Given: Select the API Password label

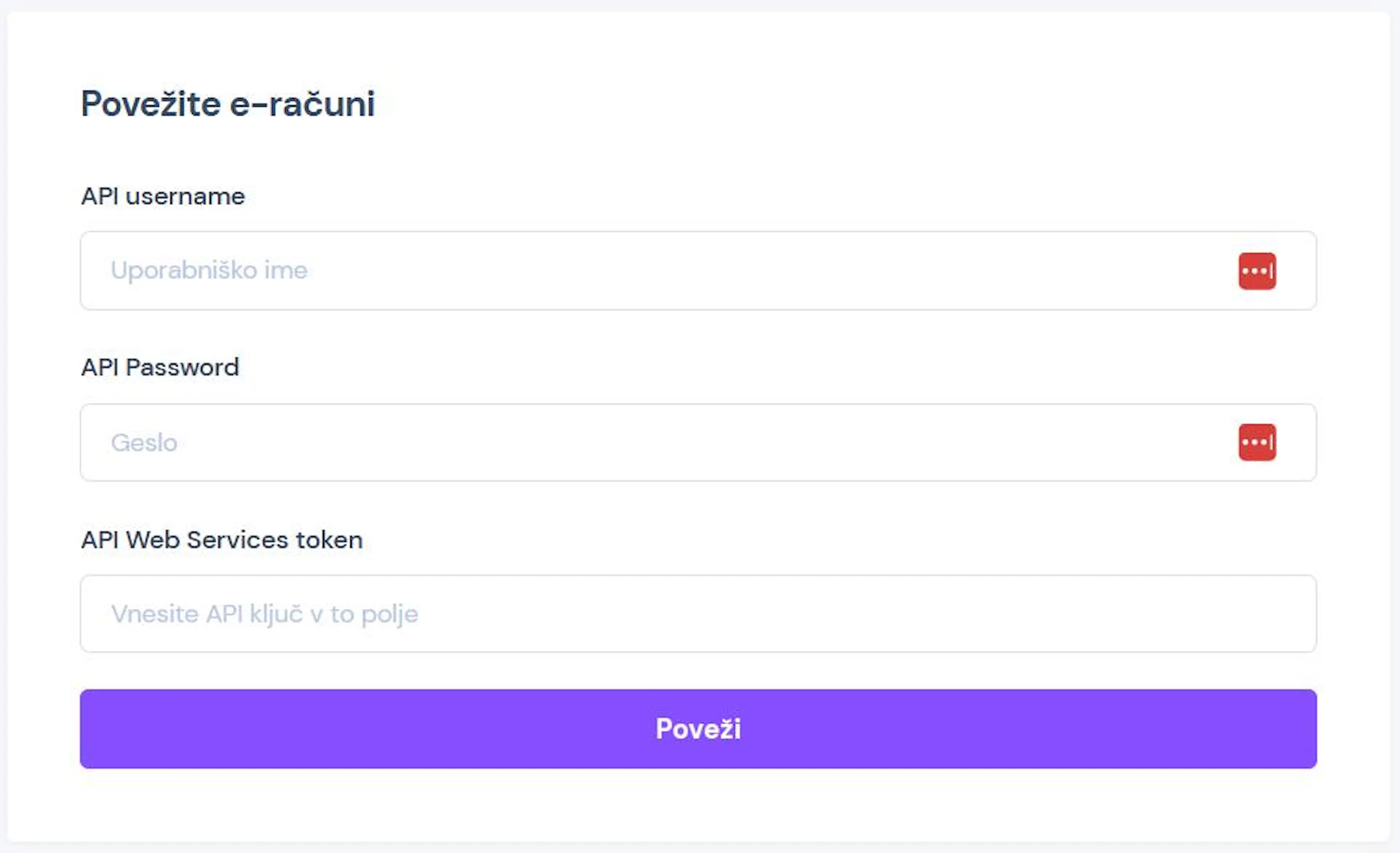Looking at the screenshot, I should (x=160, y=367).
